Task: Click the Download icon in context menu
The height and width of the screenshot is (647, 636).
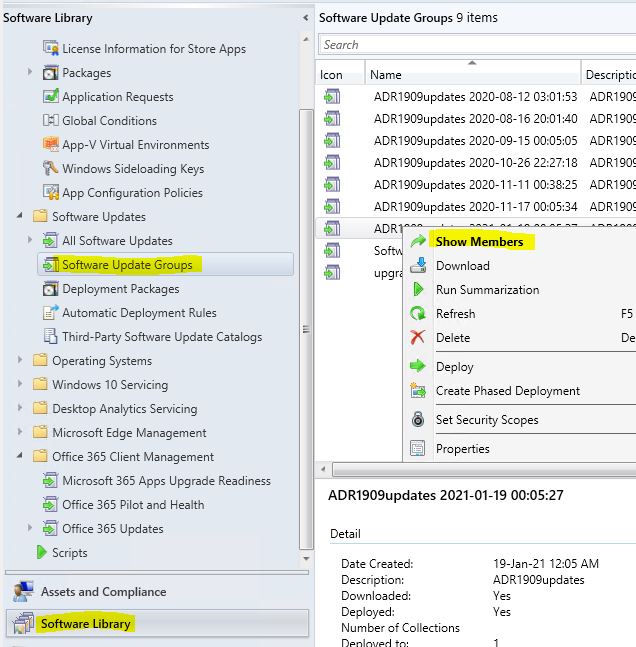Action: pos(418,265)
